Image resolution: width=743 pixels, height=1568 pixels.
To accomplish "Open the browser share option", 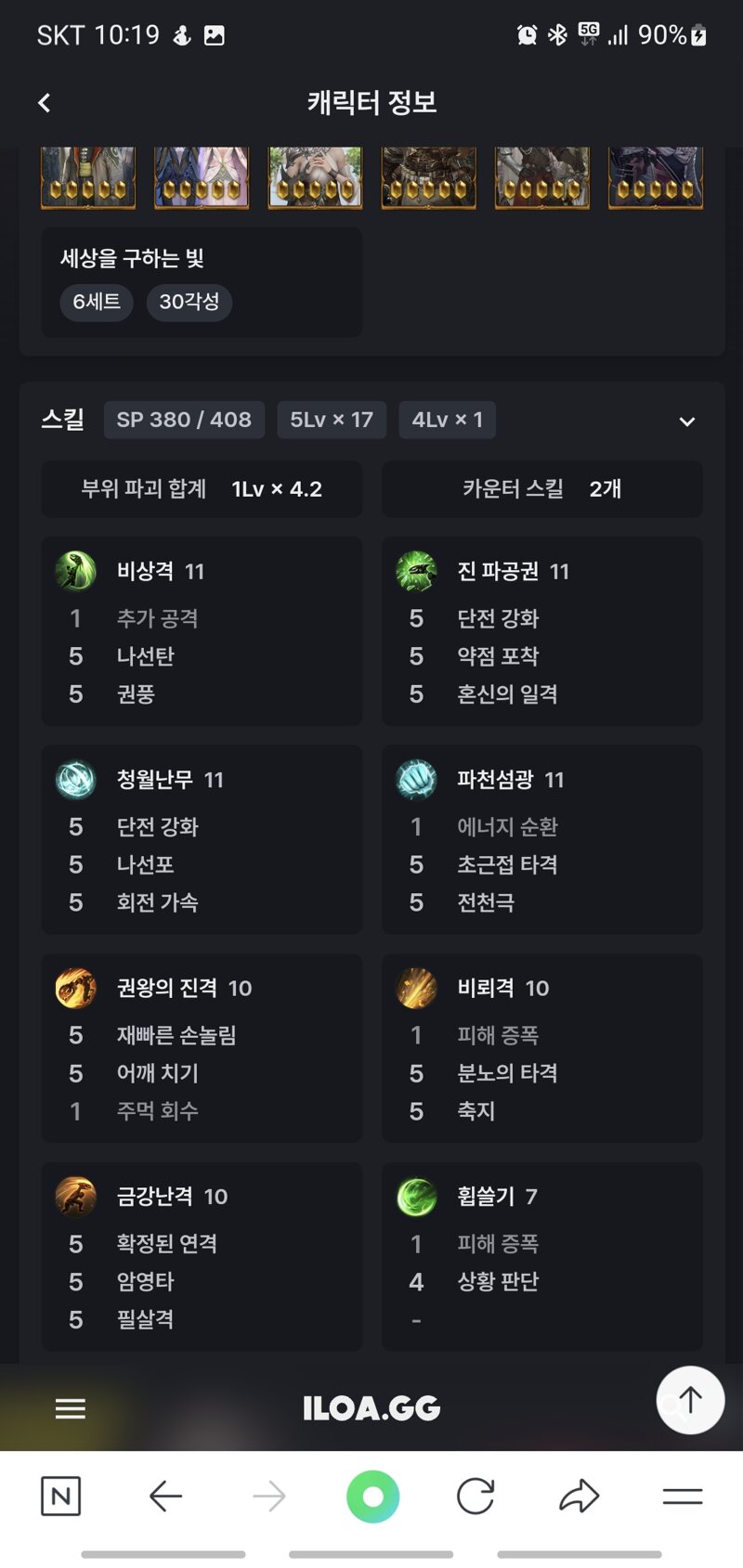I will (579, 1496).
